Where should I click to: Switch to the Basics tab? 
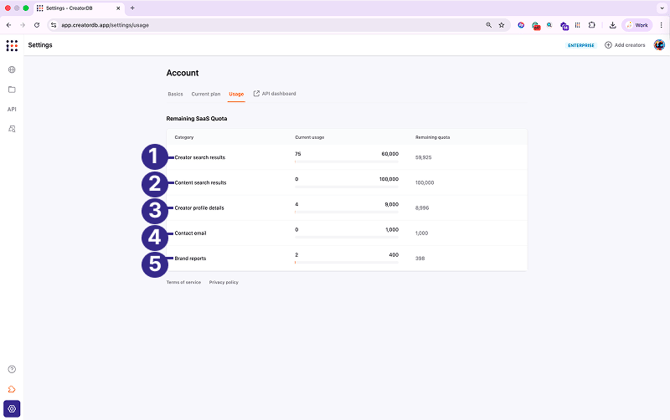175,94
